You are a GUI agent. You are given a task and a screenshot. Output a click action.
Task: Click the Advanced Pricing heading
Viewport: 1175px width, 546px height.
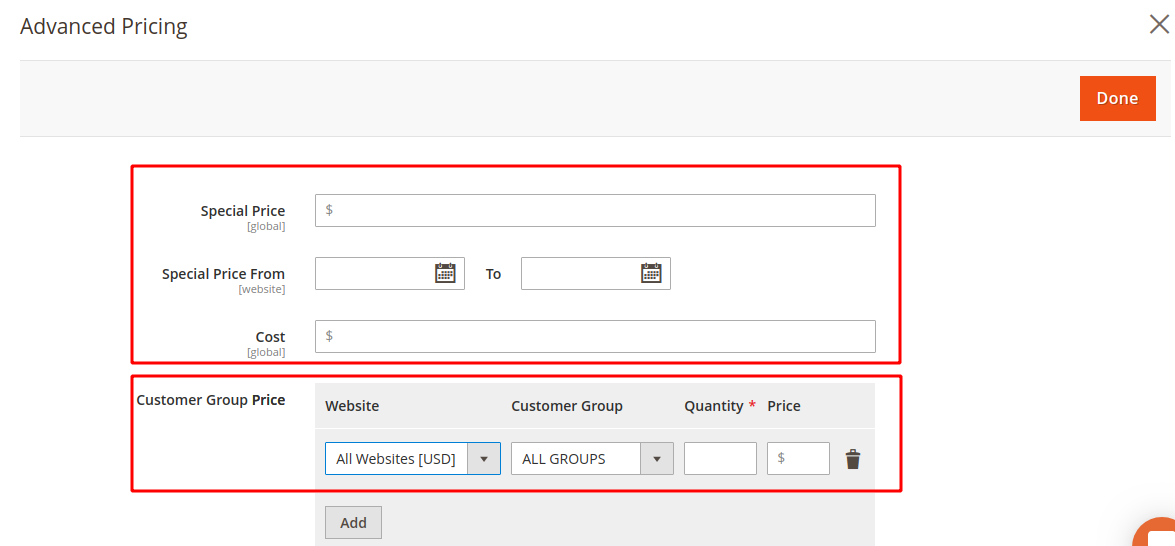pos(103,27)
